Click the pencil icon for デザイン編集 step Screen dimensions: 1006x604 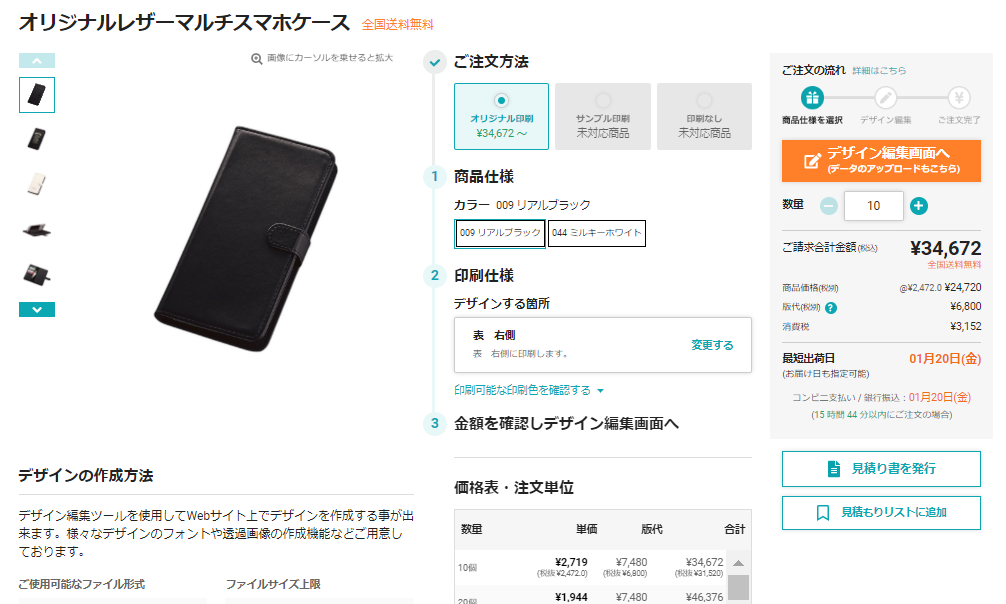click(885, 98)
